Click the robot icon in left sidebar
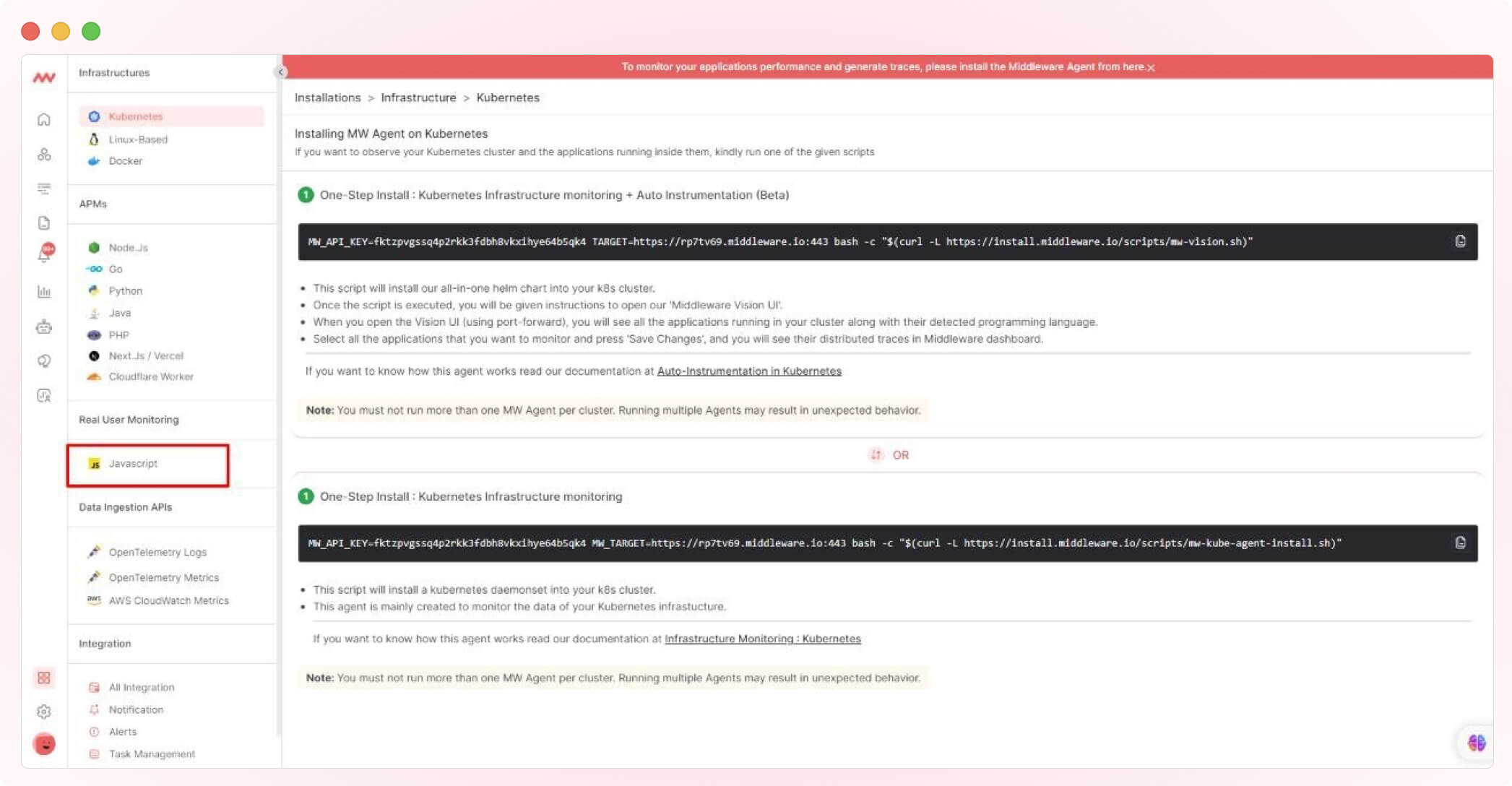1512x786 pixels. point(44,327)
